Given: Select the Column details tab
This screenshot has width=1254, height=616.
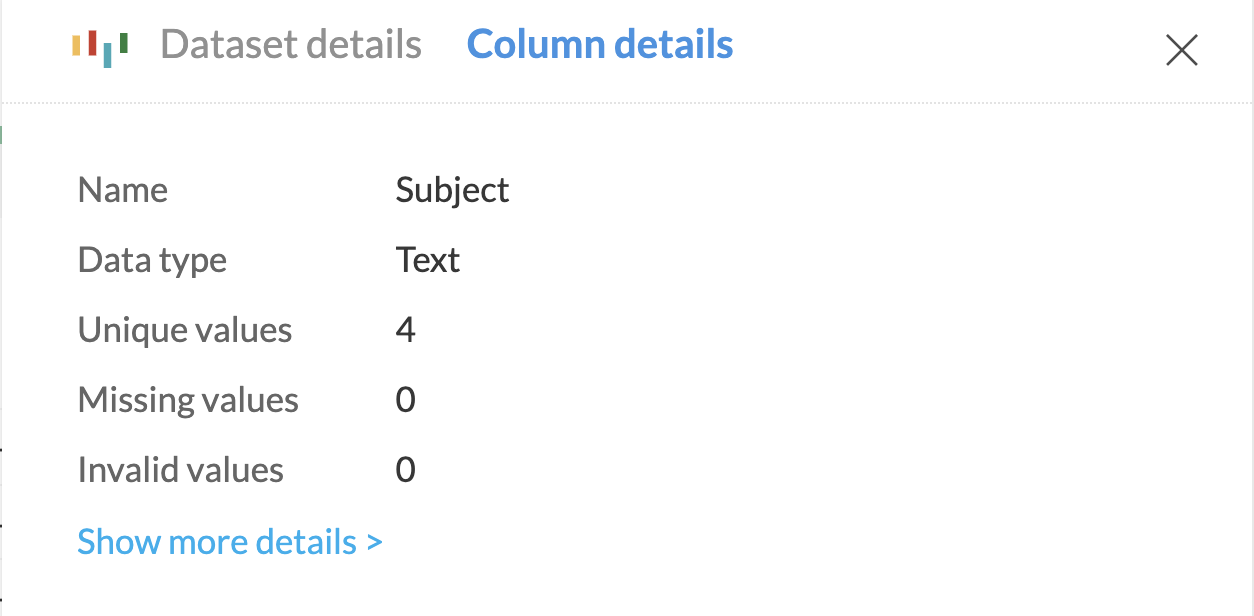Looking at the screenshot, I should (600, 45).
